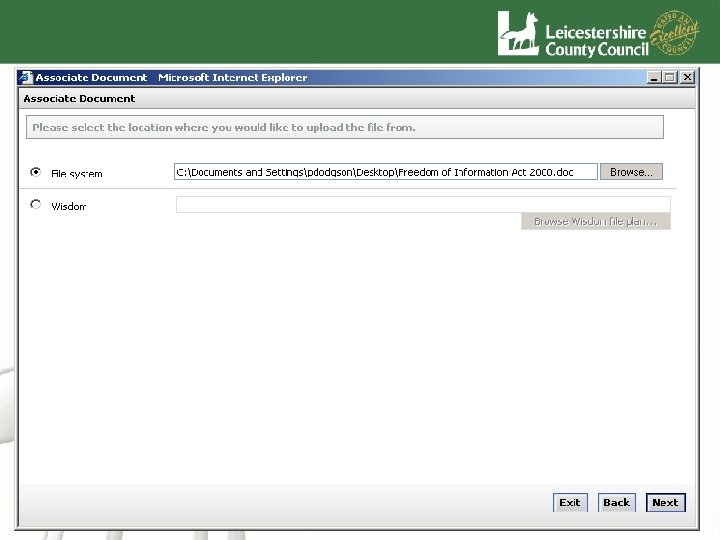Image resolution: width=720 pixels, height=540 pixels.
Task: Select the File system radio button
Action: (x=35, y=172)
